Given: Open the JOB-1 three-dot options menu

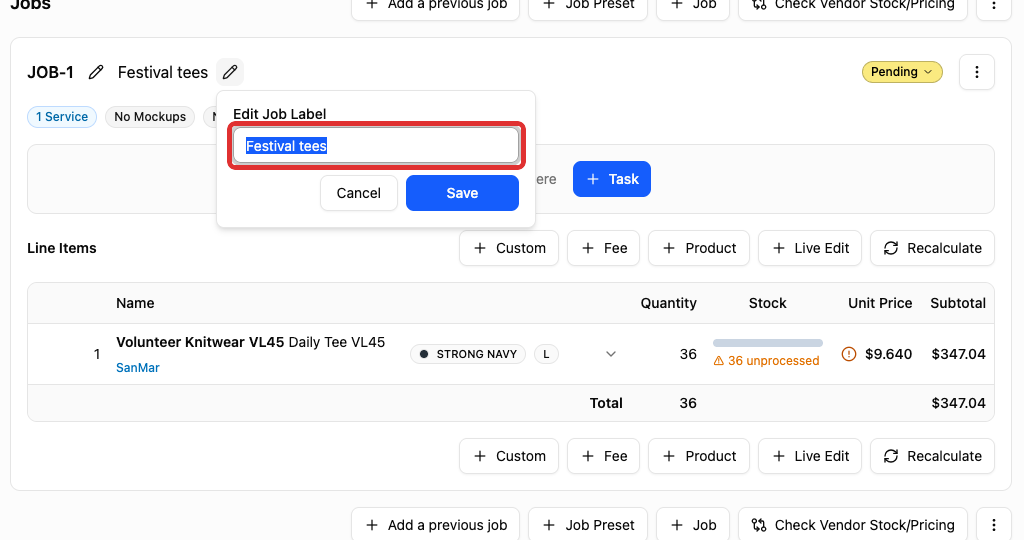Looking at the screenshot, I should (x=976, y=72).
